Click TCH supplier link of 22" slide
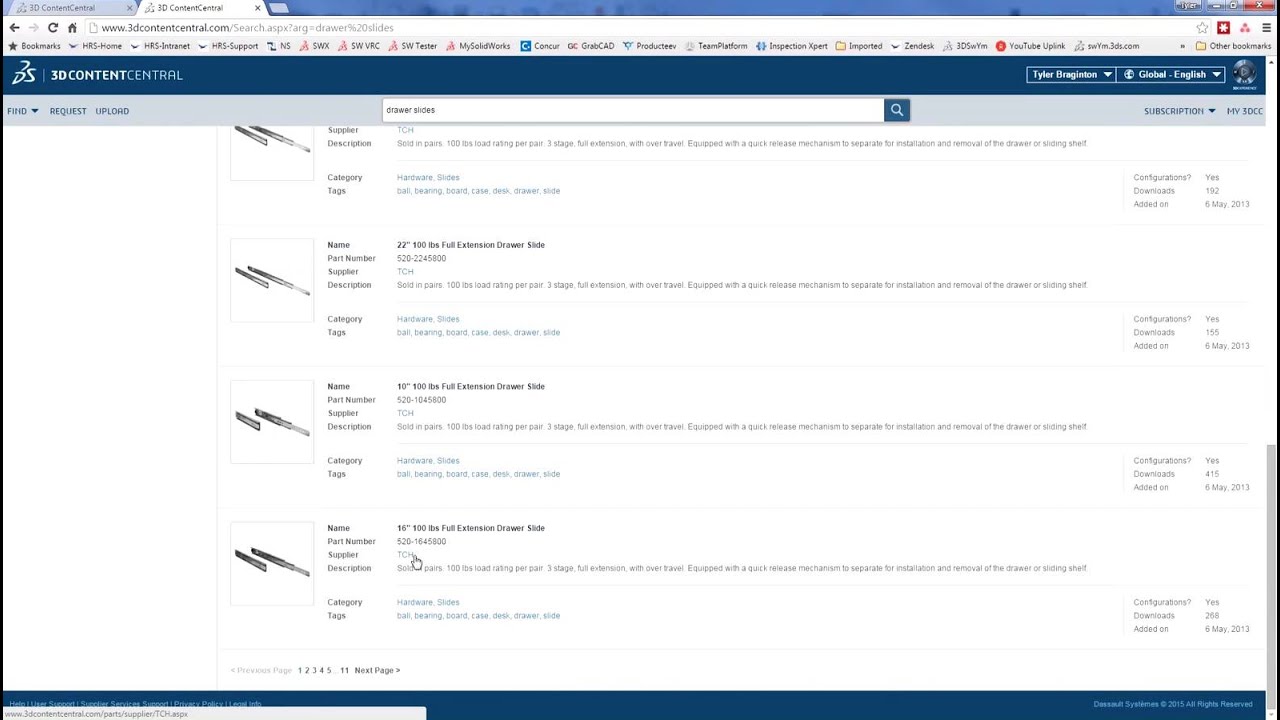This screenshot has width=1280, height=720. point(405,272)
